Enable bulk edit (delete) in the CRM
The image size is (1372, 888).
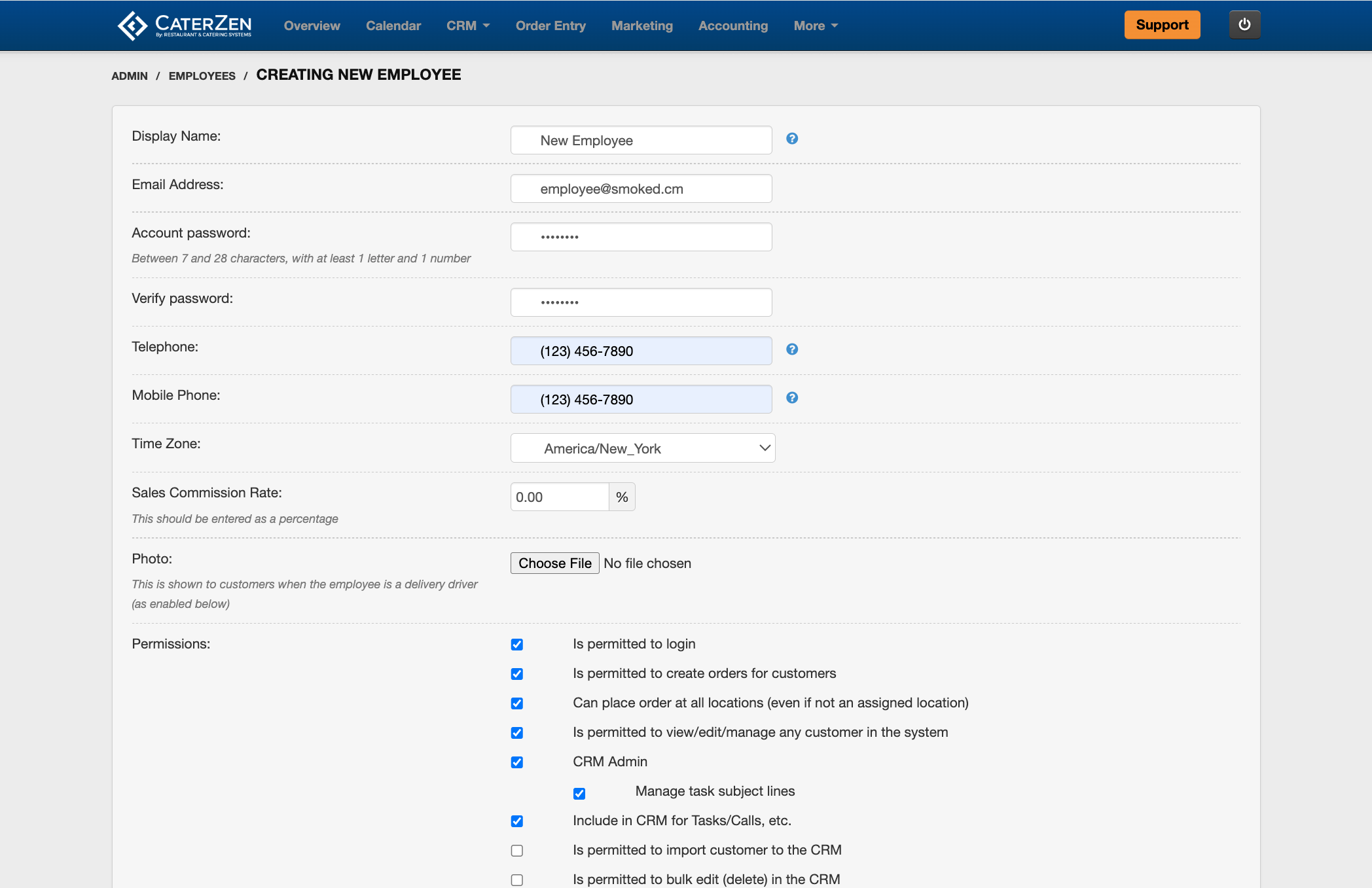pos(517,880)
